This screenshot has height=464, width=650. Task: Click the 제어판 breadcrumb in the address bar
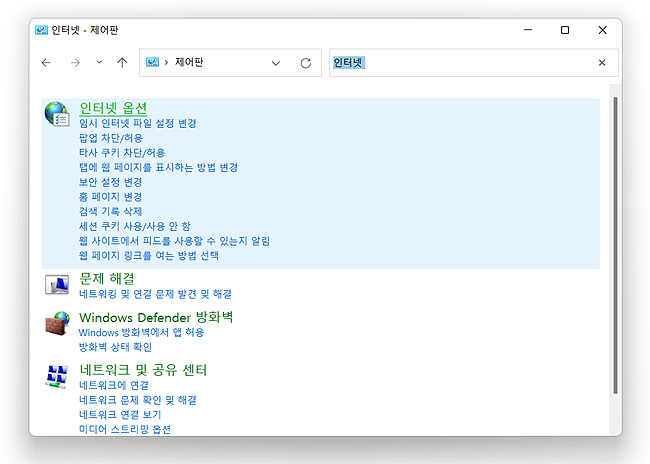(x=189, y=62)
